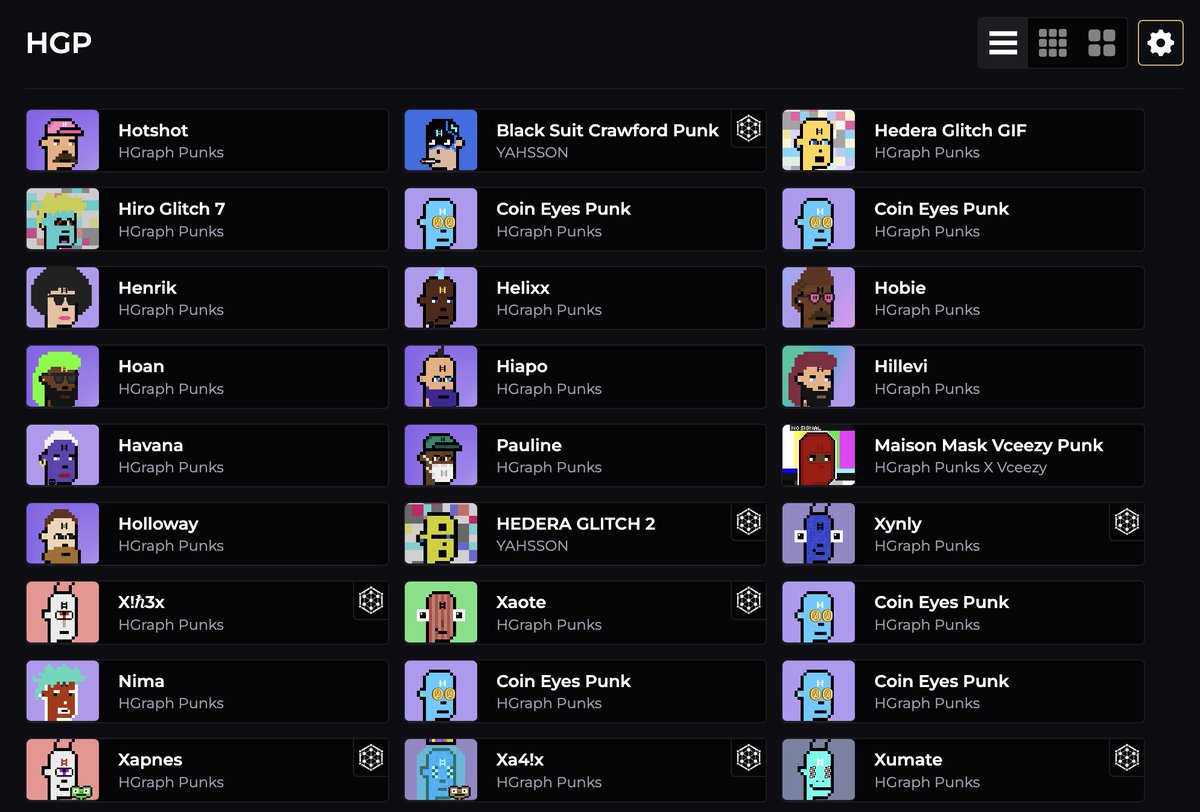Click YAHSSON under HEDERA GLITCH 2

click(532, 546)
